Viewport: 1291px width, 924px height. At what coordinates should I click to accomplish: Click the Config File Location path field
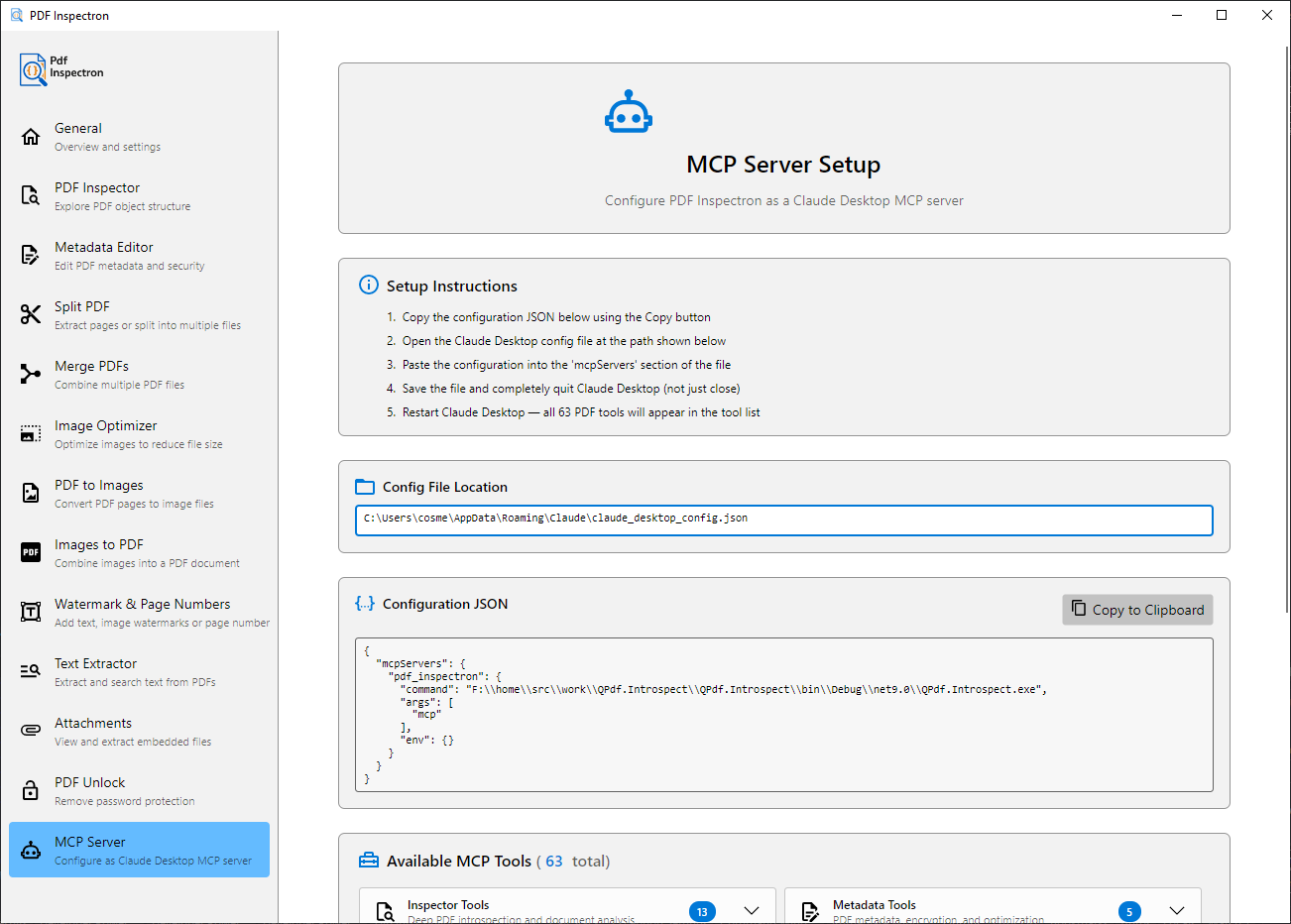(783, 520)
